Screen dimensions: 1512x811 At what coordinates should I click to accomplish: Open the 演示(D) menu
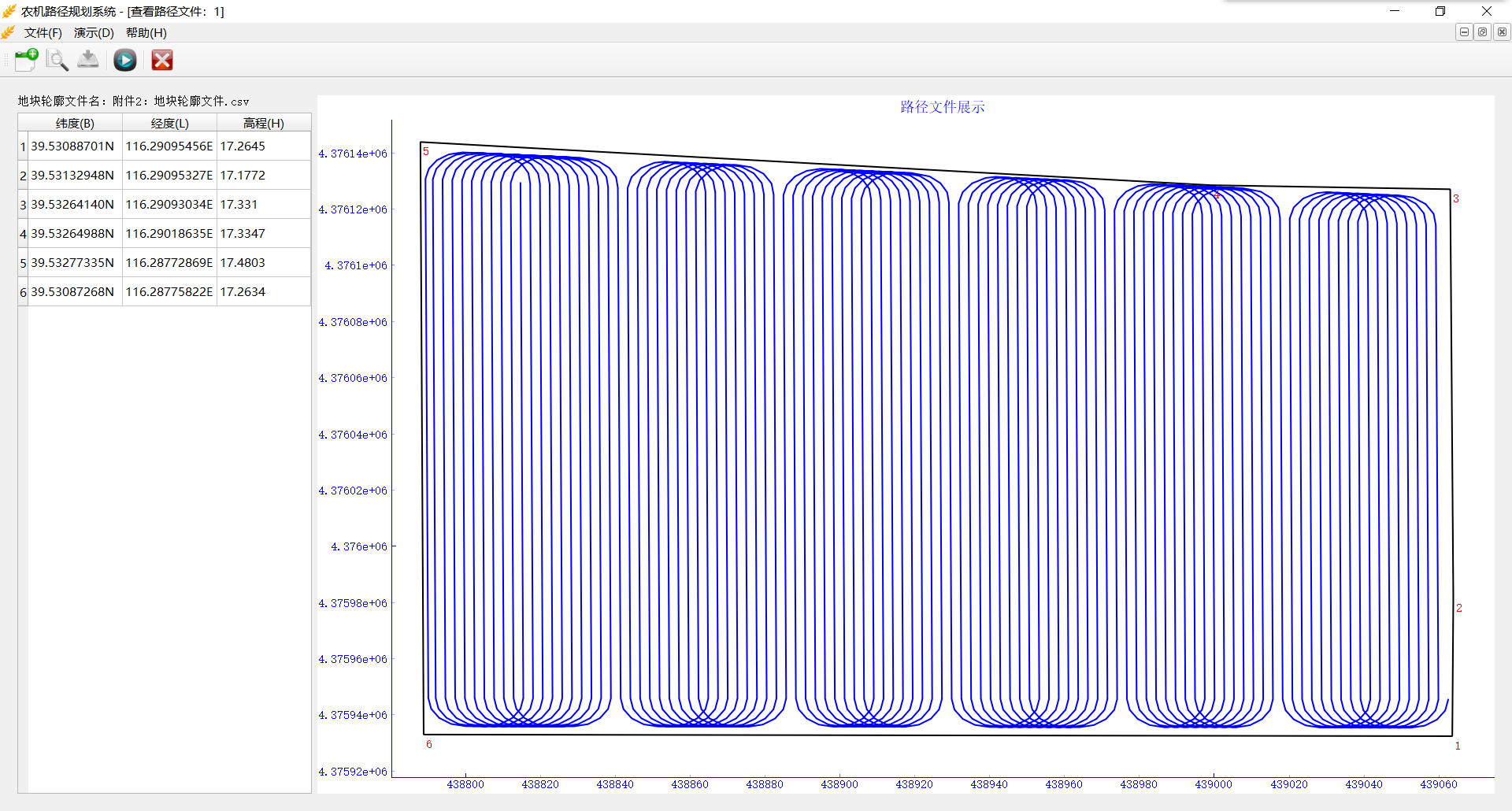pyautogui.click(x=94, y=33)
